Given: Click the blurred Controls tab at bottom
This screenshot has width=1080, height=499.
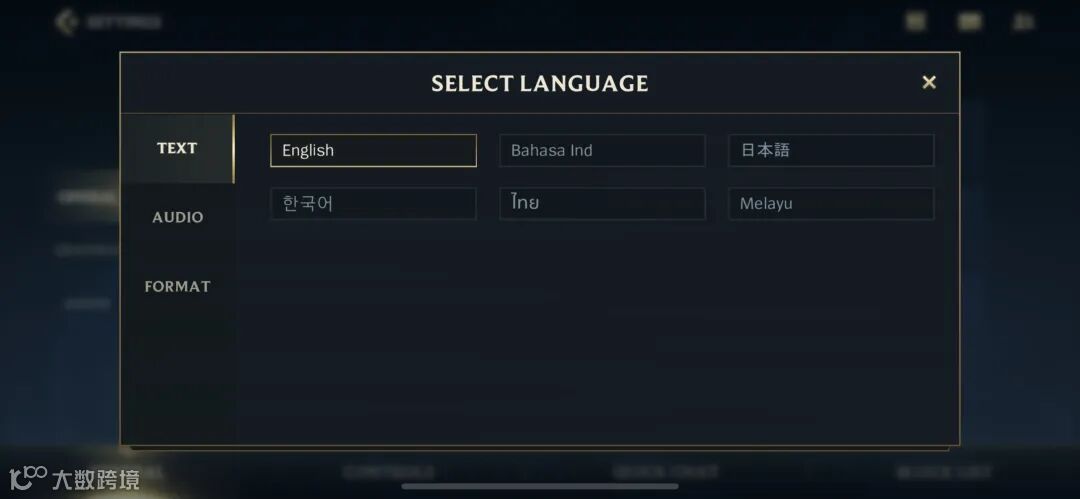Looking at the screenshot, I should coord(388,471).
